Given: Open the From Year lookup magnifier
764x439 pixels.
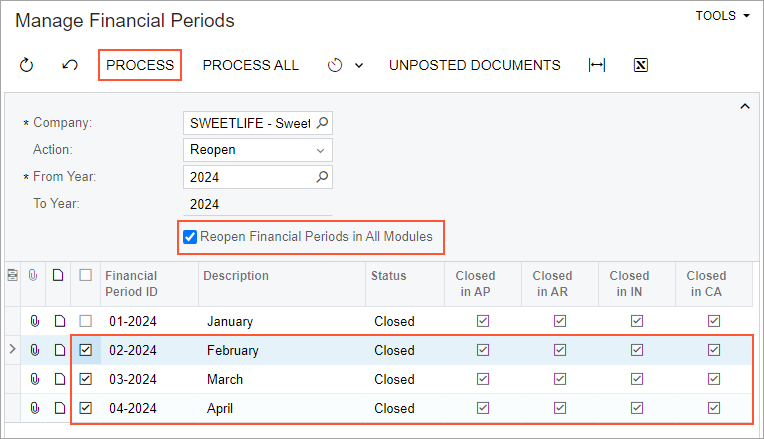Looking at the screenshot, I should [x=322, y=177].
